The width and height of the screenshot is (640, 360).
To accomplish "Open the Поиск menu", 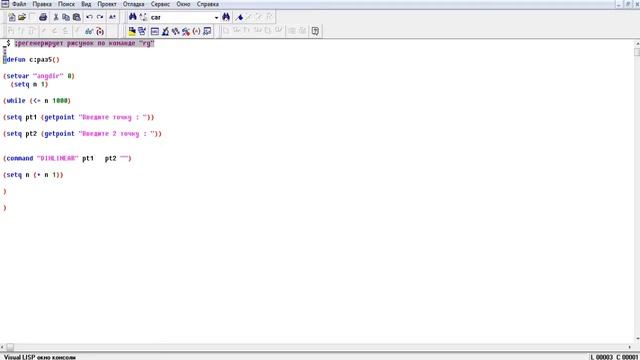I will pyautogui.click(x=66, y=4).
